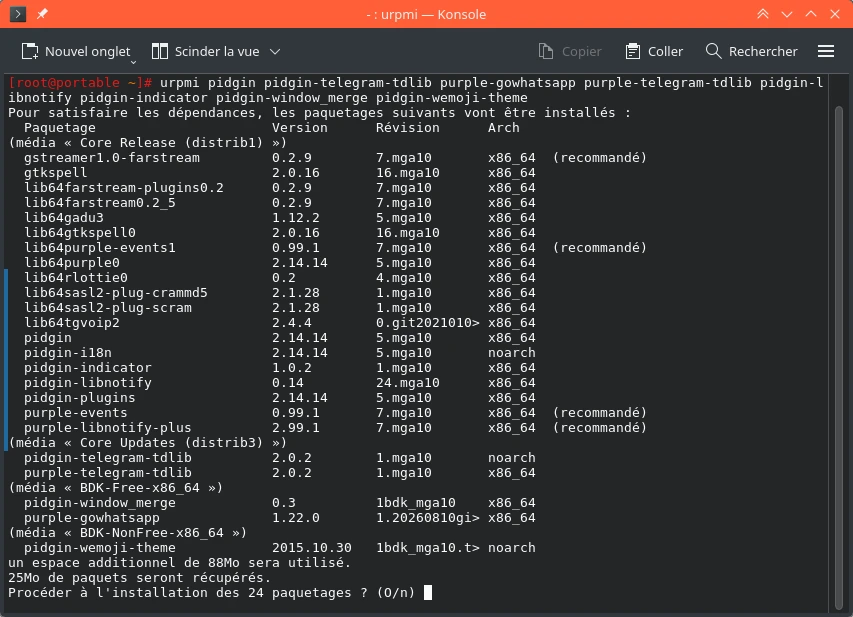Click lib64sasl2-plug-crammd5 text
Viewport: 853px width, 617px height.
pos(115,293)
